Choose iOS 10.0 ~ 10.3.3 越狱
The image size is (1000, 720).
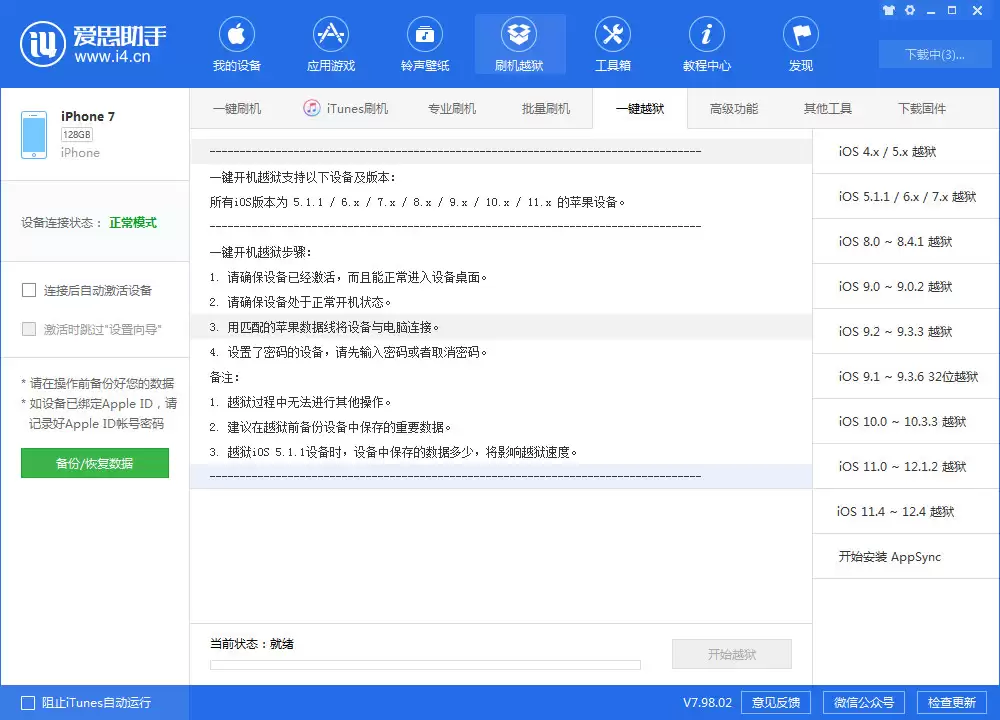pyautogui.click(x=906, y=422)
